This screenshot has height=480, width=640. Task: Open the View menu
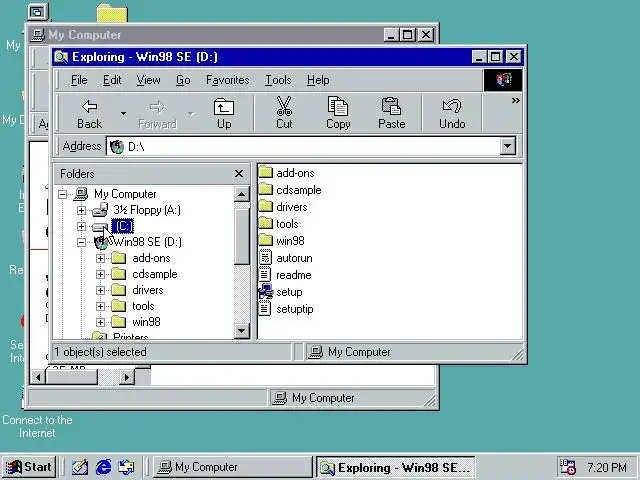(x=148, y=80)
